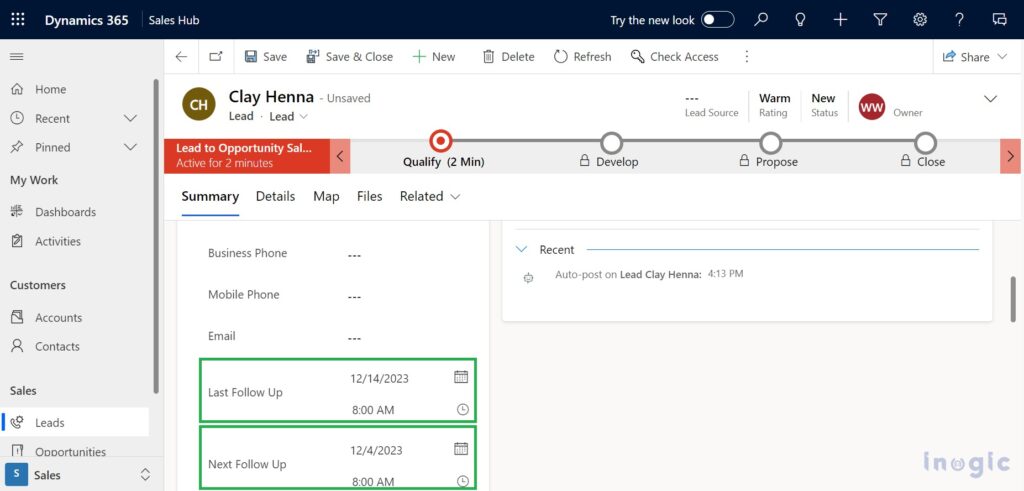Open the app launcher waffle icon
Viewport: 1024px width, 491px height.
pos(18,20)
